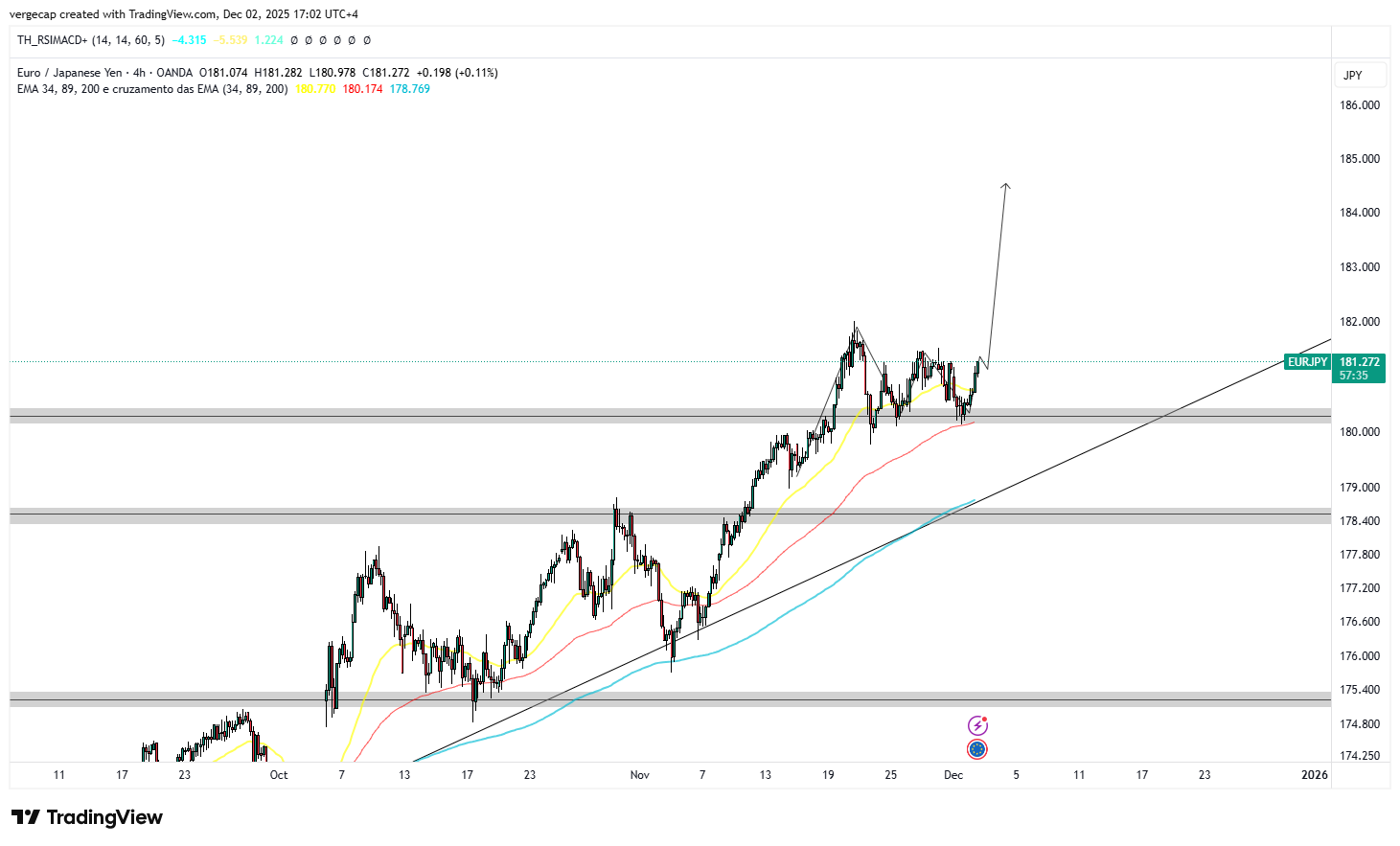
Task: Toggle the last ∅ hidden value marker
Action: coord(367,41)
